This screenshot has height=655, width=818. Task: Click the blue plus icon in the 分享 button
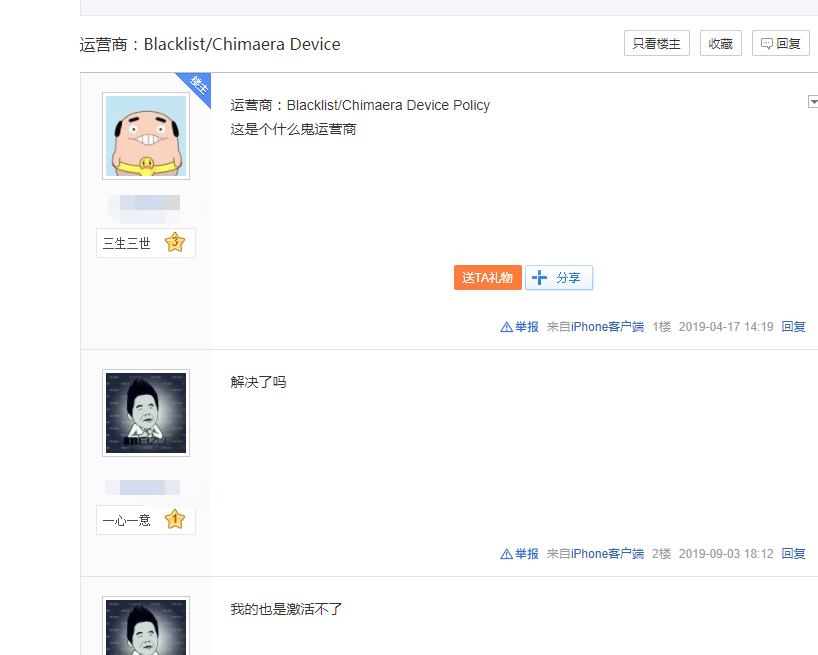(538, 278)
